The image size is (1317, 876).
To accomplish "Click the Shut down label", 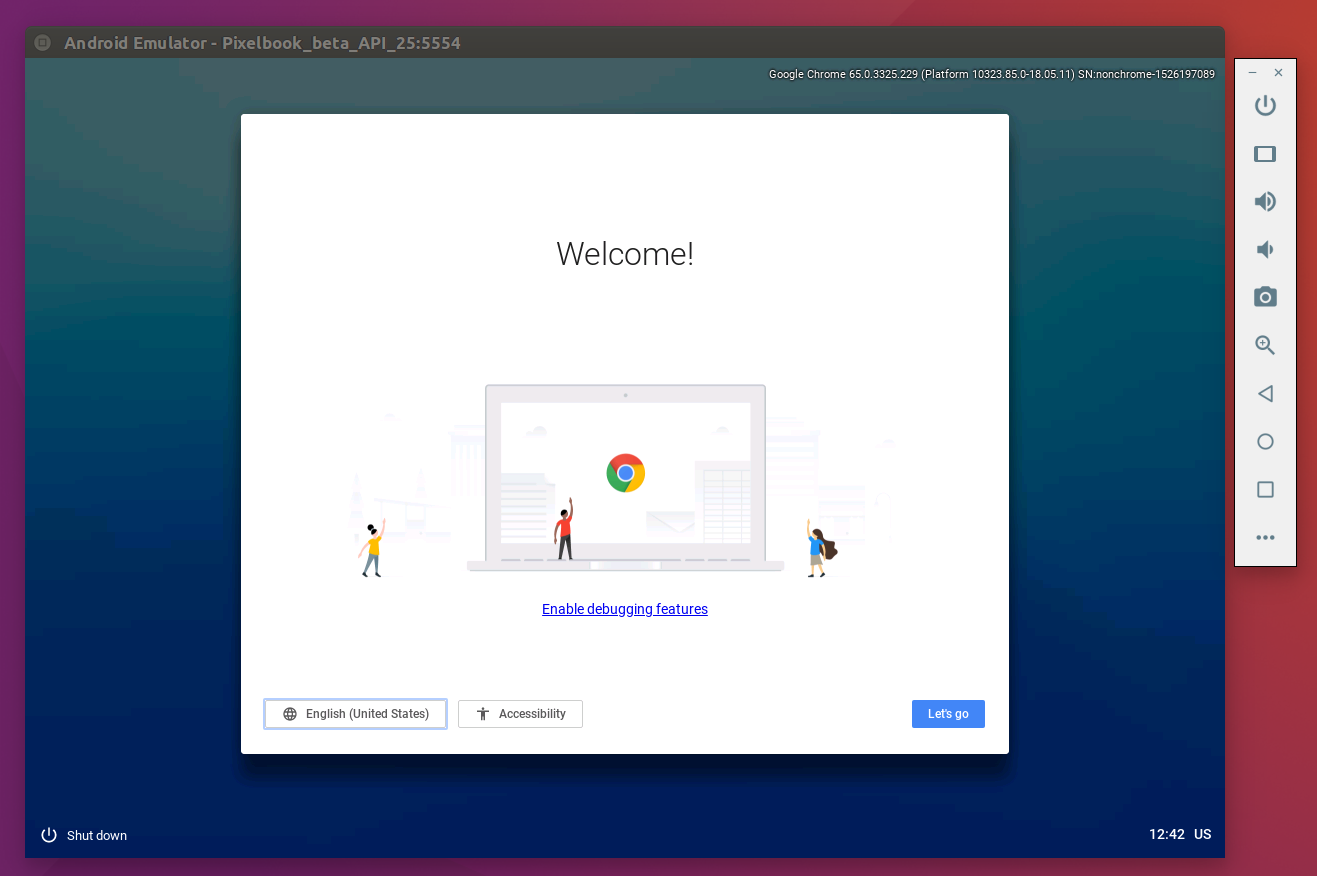I will 97,836.
